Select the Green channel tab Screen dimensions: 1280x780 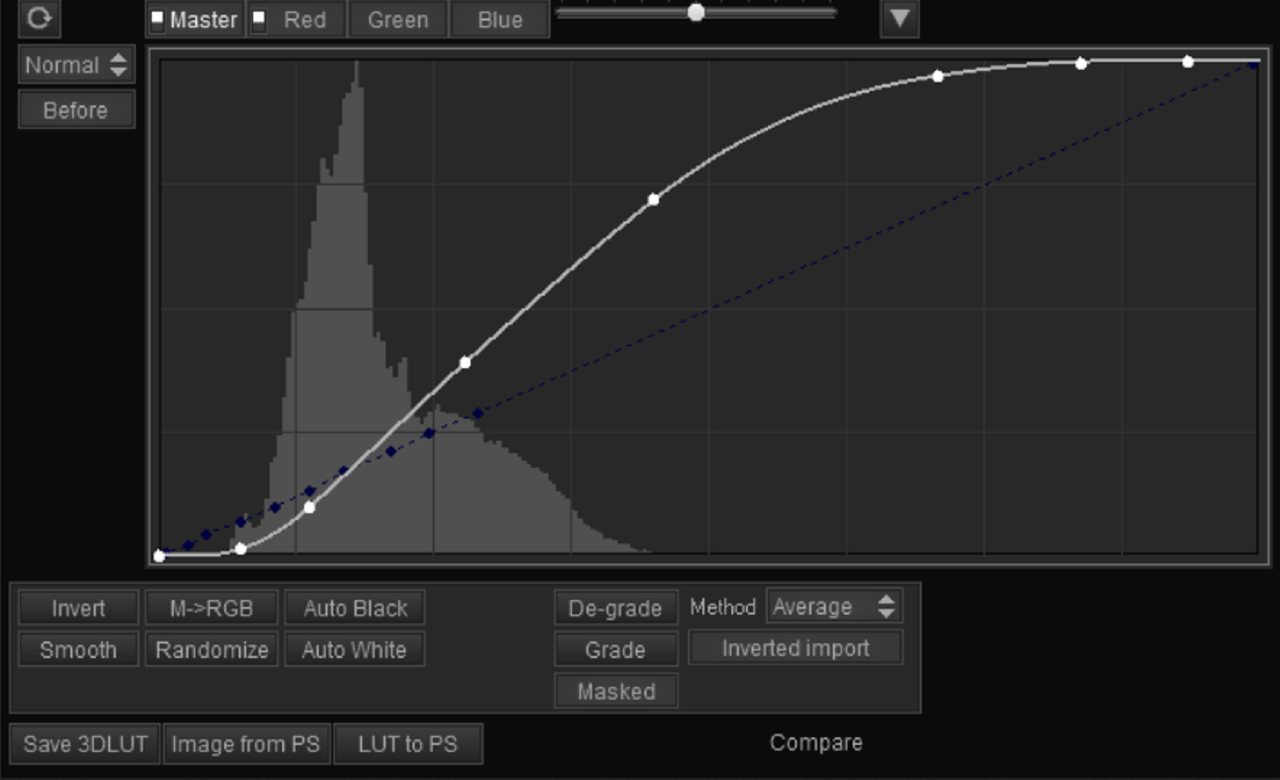pyautogui.click(x=398, y=19)
